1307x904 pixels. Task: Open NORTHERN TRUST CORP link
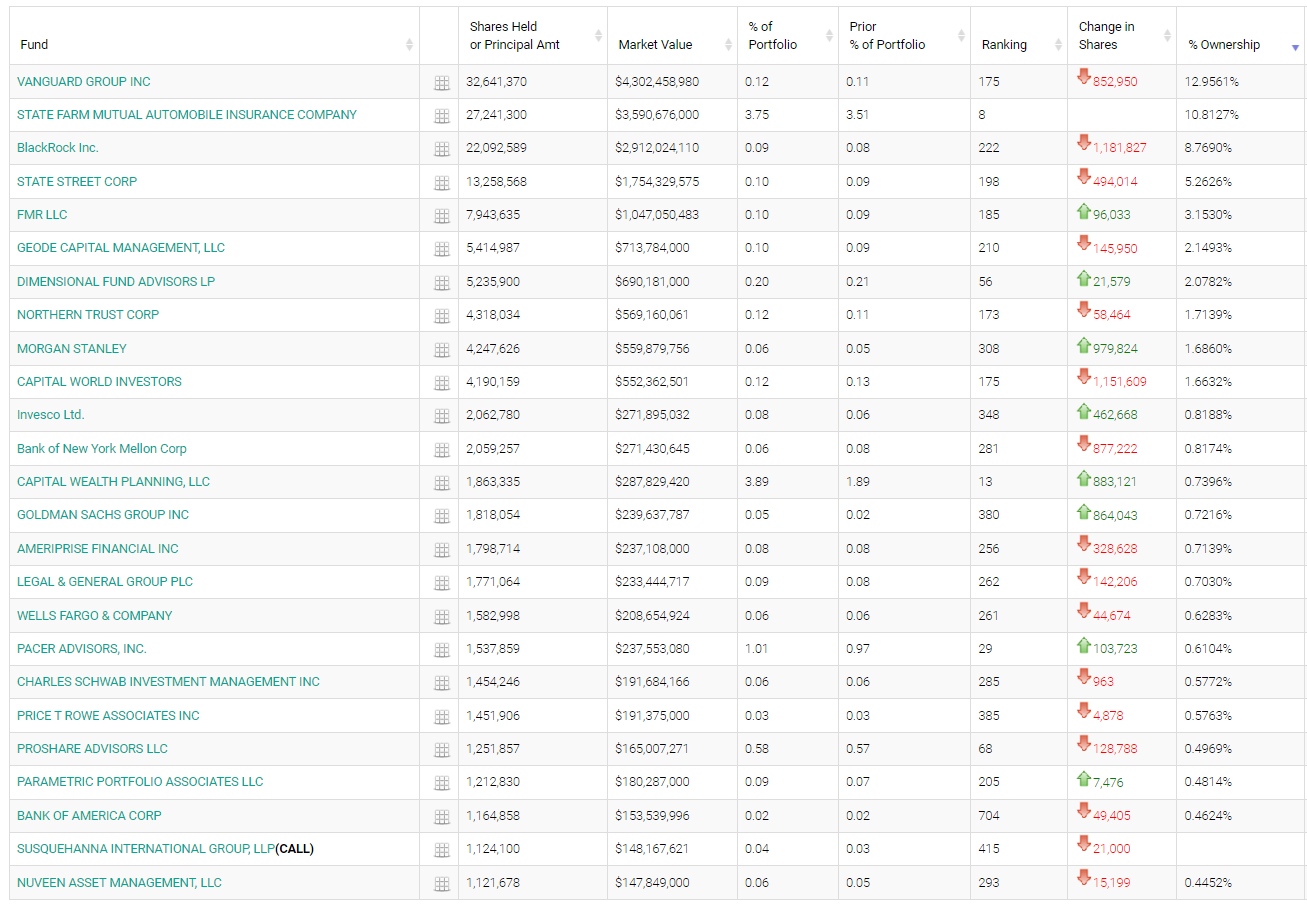pos(88,314)
